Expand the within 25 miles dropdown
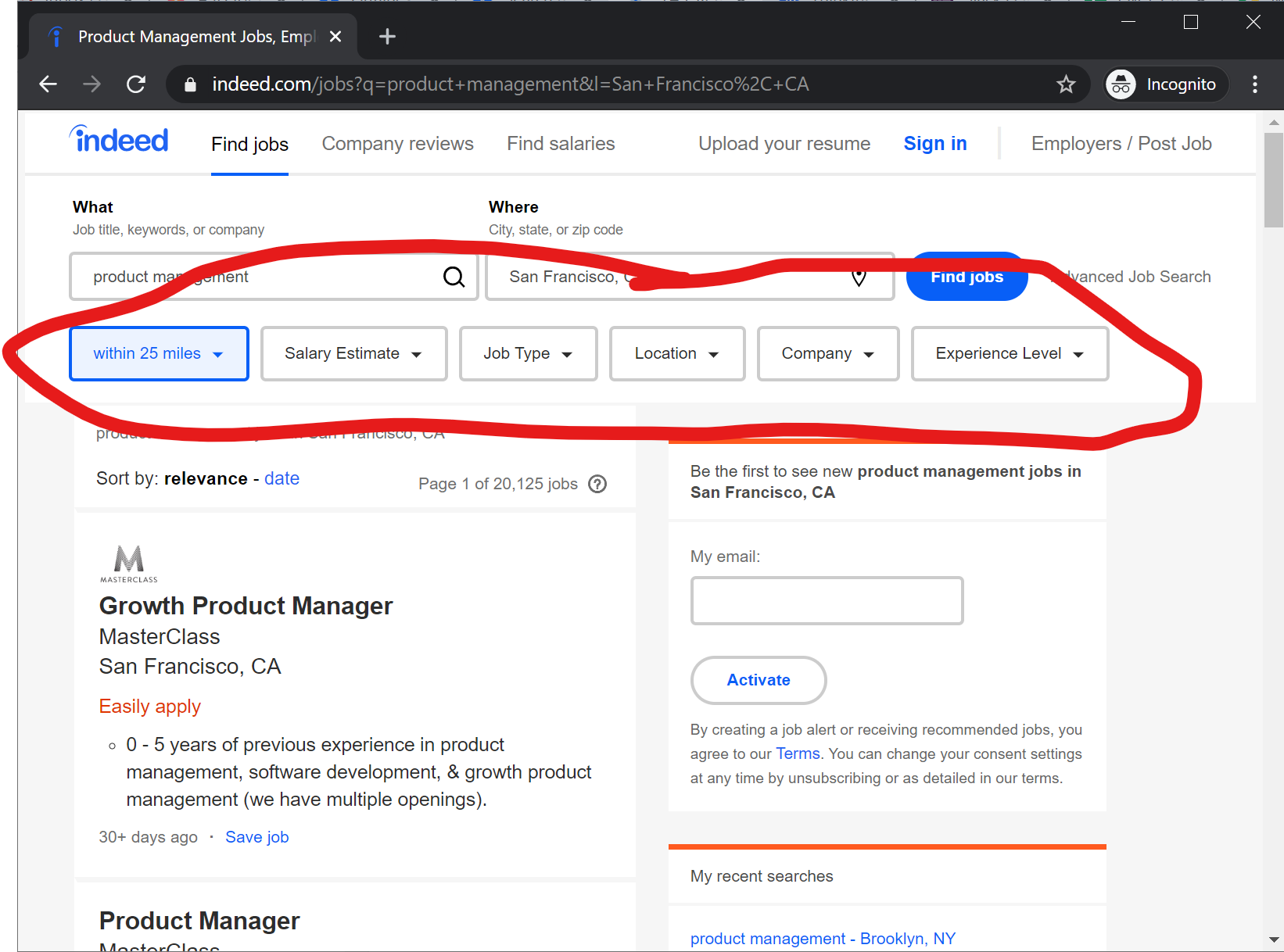 159,354
